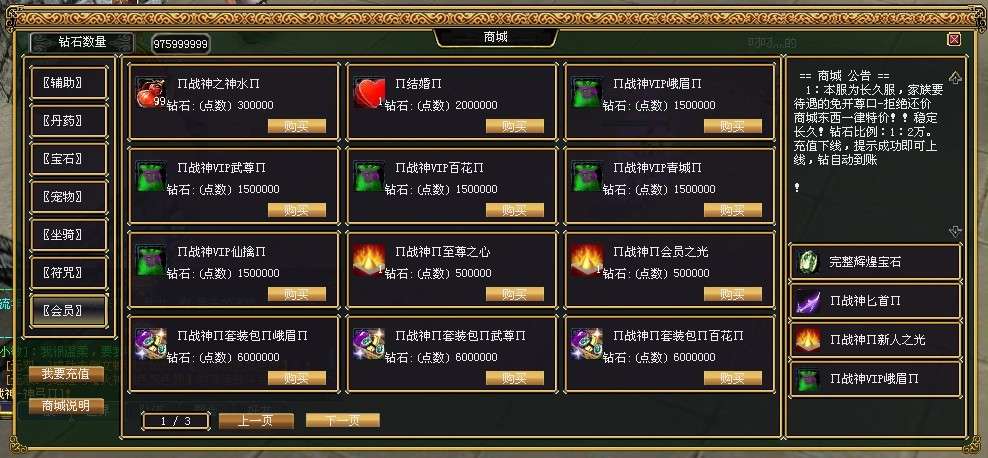Click the 我要充值 recharge button

tap(66, 374)
